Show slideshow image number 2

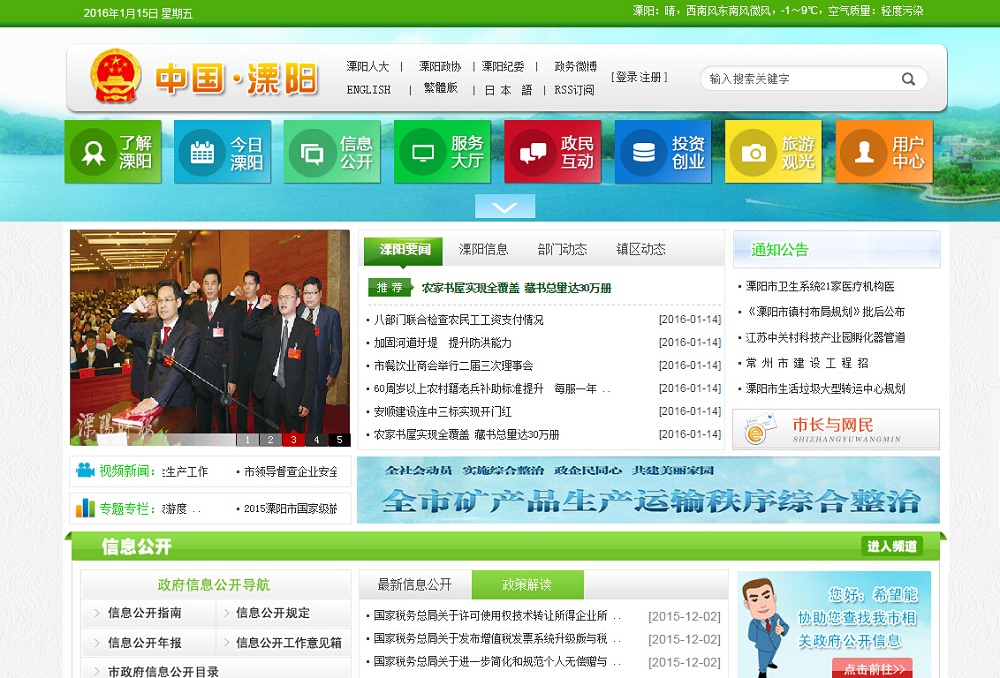270,439
